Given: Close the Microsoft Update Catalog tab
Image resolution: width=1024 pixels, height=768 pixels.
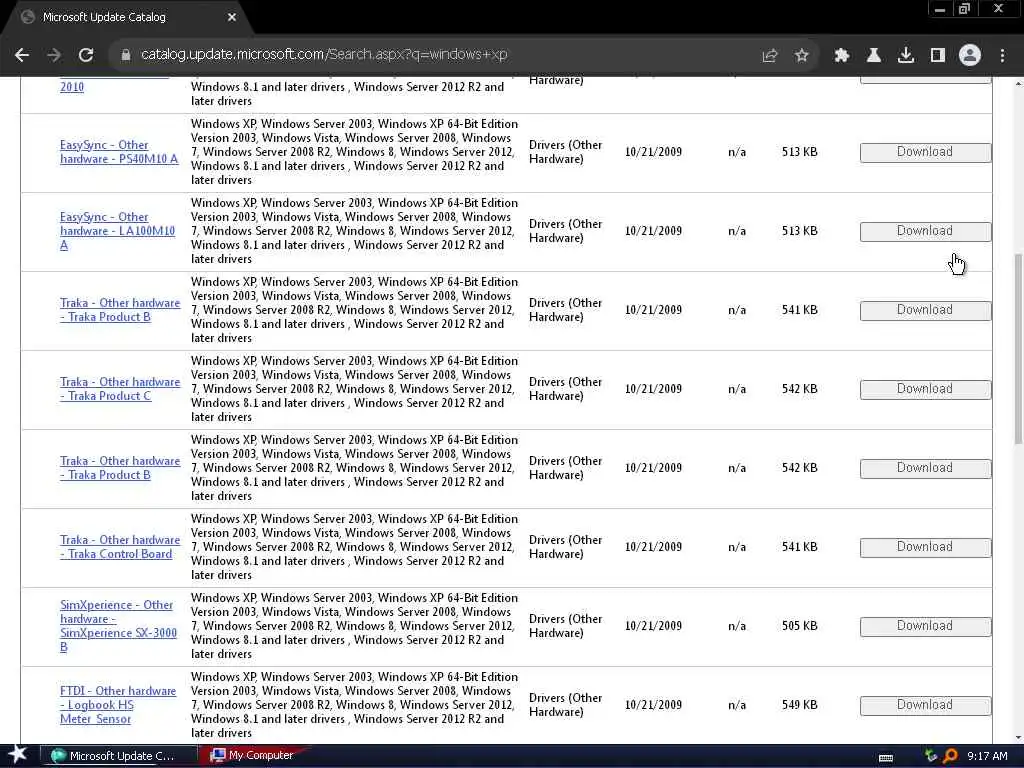Looking at the screenshot, I should tap(232, 17).
